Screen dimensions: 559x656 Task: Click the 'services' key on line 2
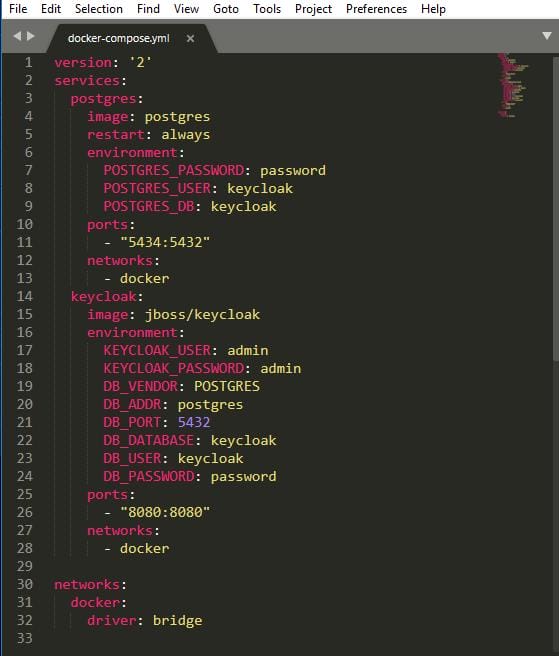[x=87, y=80]
